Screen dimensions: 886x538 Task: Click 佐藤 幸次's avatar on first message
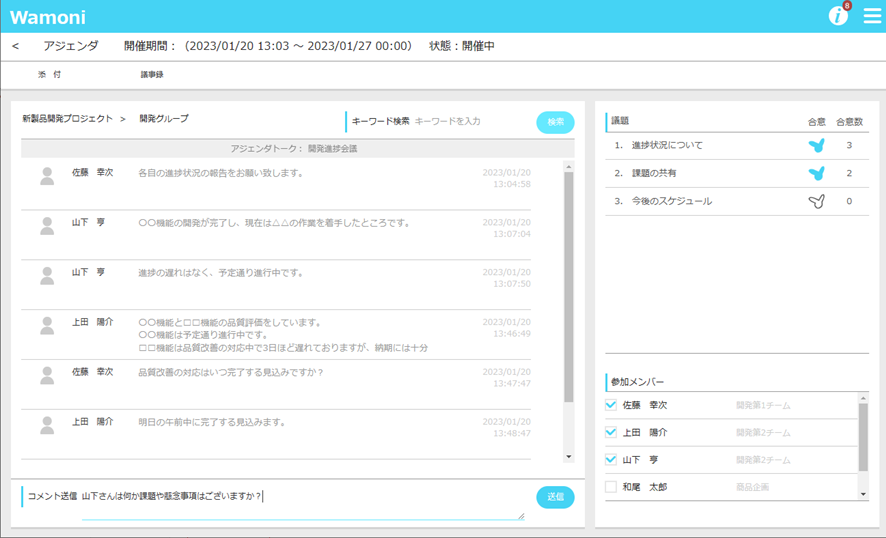click(x=47, y=176)
